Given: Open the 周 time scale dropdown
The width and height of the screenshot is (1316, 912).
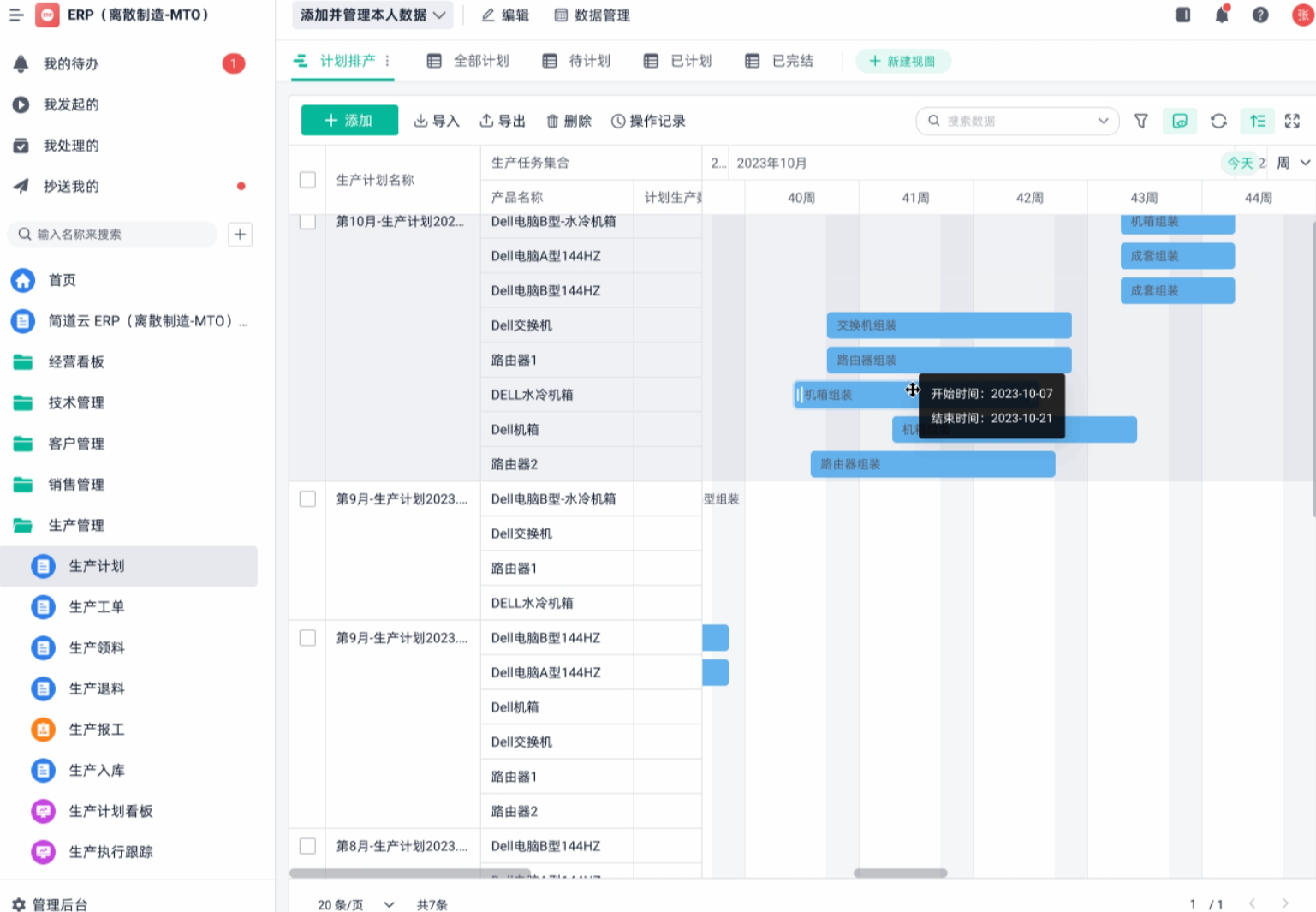Looking at the screenshot, I should coord(1293,163).
